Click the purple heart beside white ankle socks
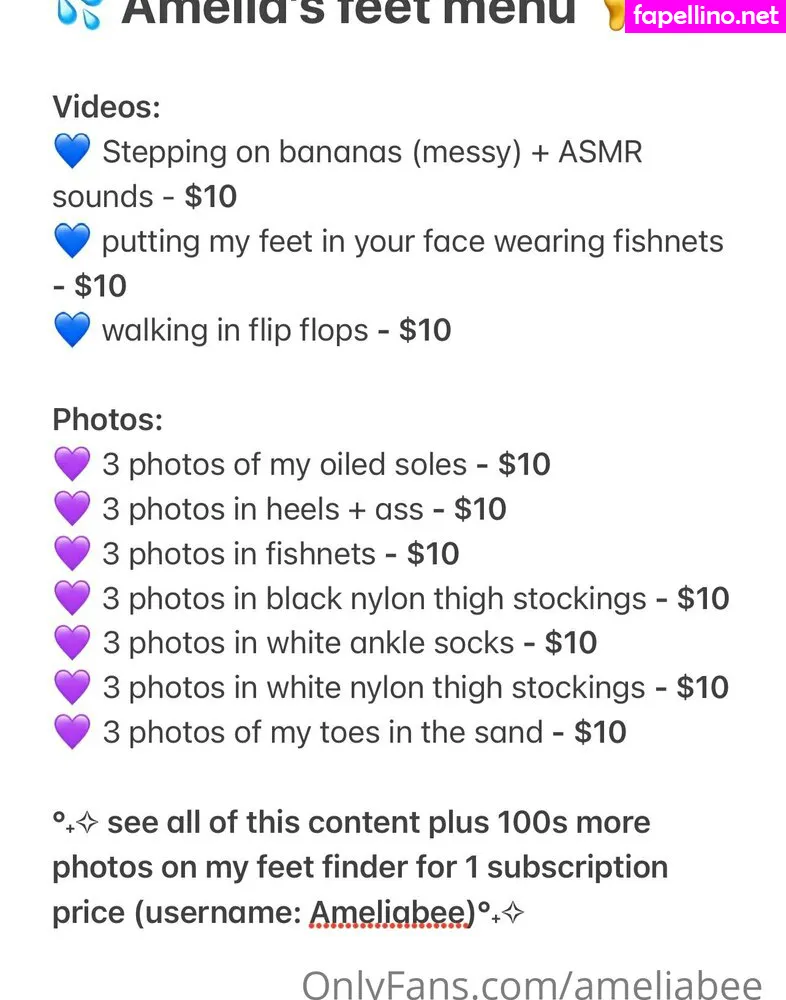This screenshot has height=1000, width=786. coord(71,643)
